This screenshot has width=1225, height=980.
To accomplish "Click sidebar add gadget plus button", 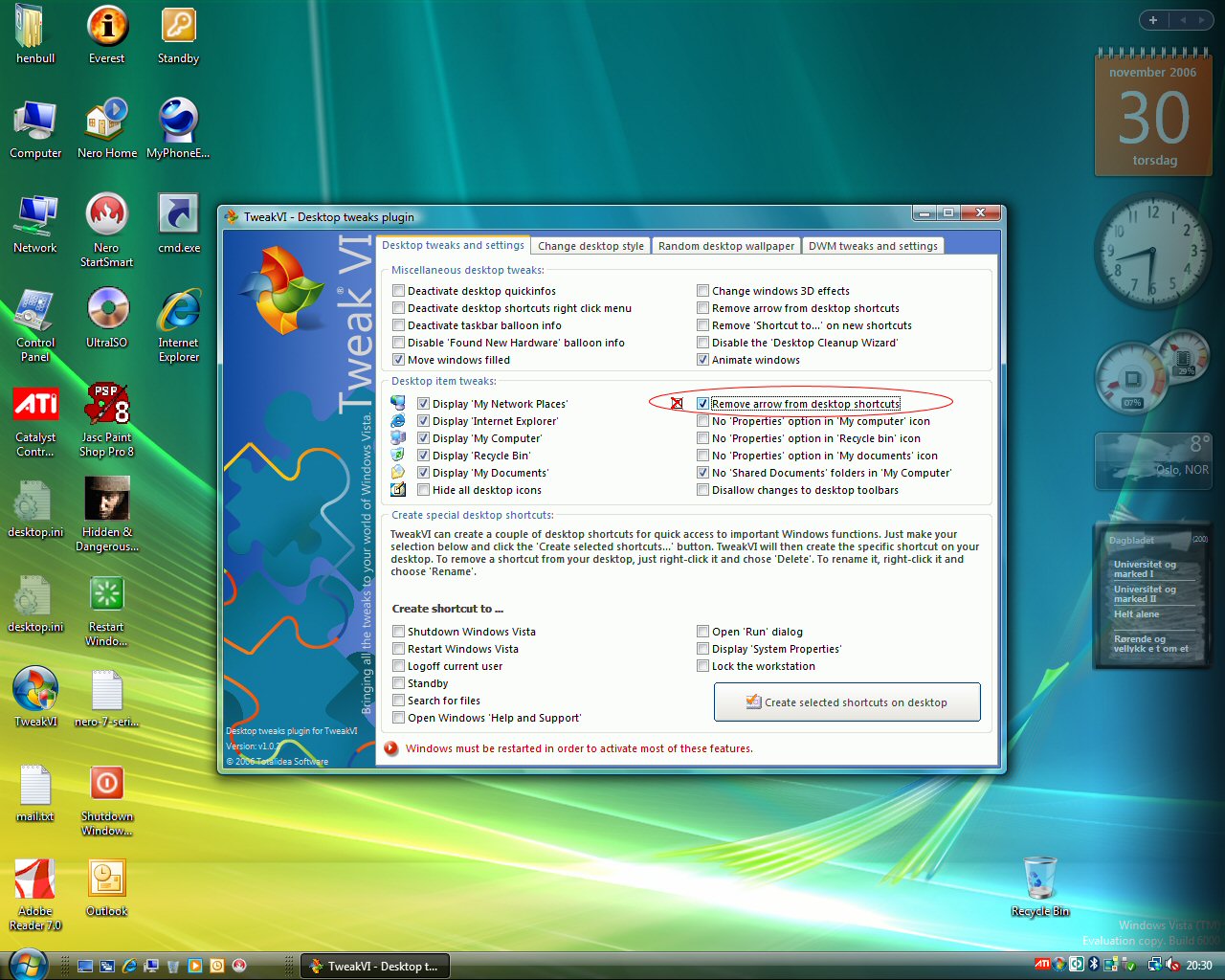I will click(x=1153, y=20).
